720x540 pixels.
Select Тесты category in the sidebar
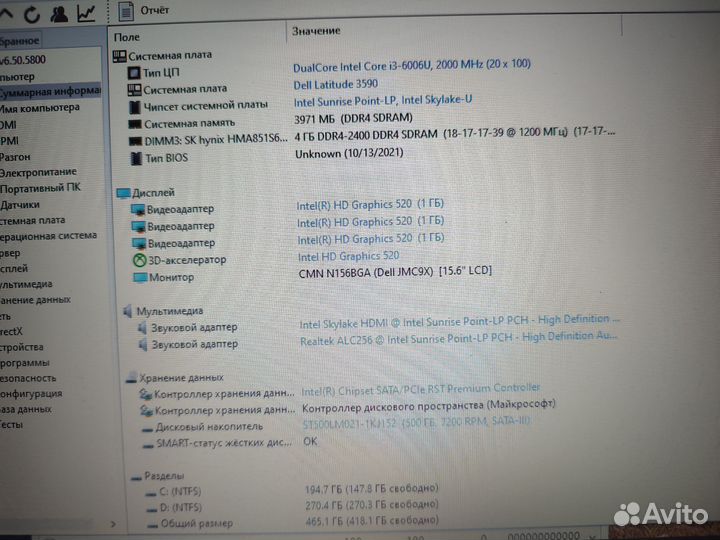[x=11, y=425]
